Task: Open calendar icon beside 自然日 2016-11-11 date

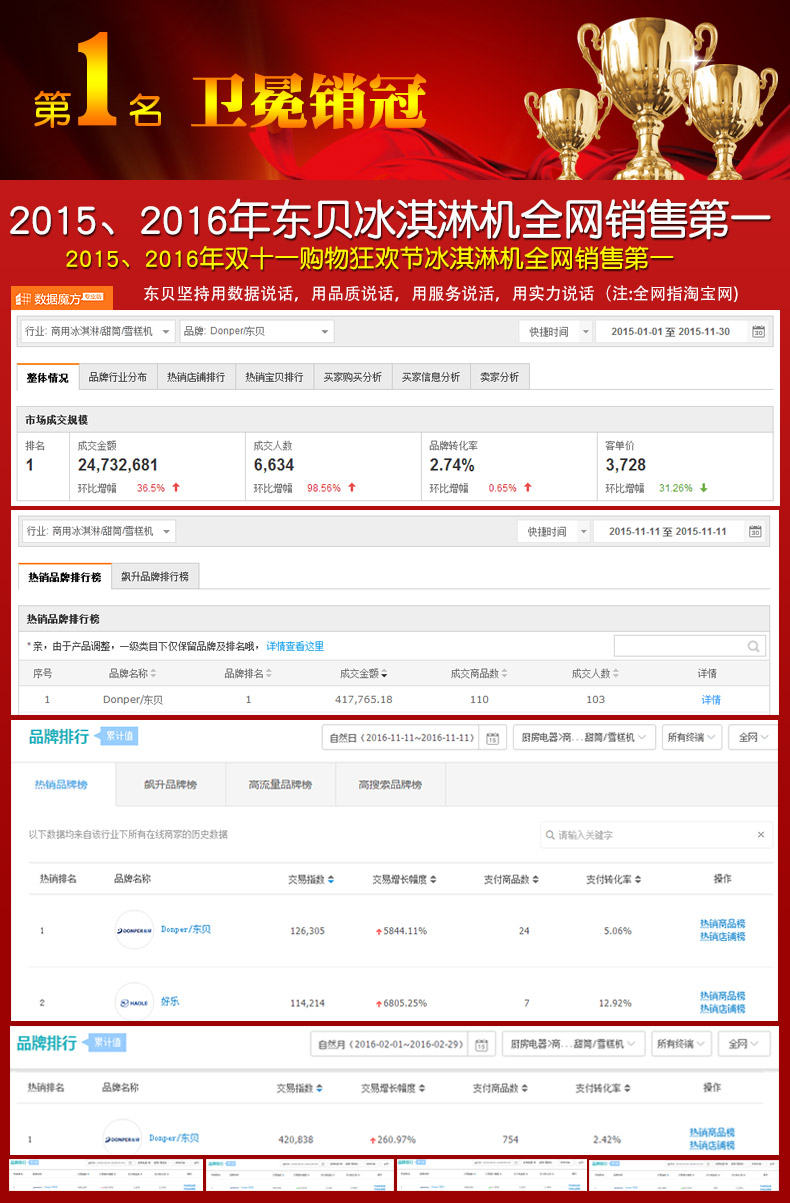Action: tap(492, 738)
